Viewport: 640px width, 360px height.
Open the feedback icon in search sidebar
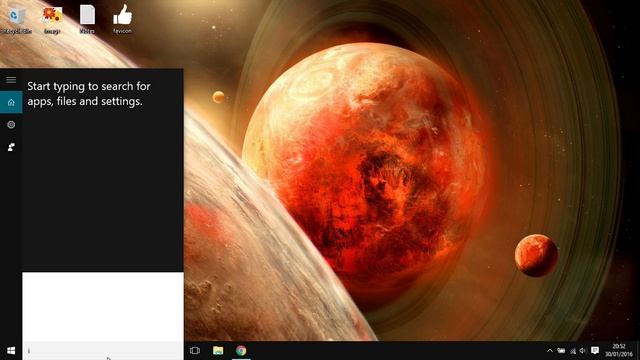[11, 147]
